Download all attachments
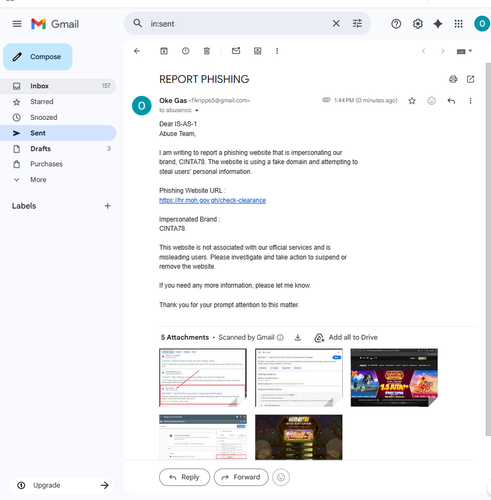The image size is (491, 500). tap(298, 338)
